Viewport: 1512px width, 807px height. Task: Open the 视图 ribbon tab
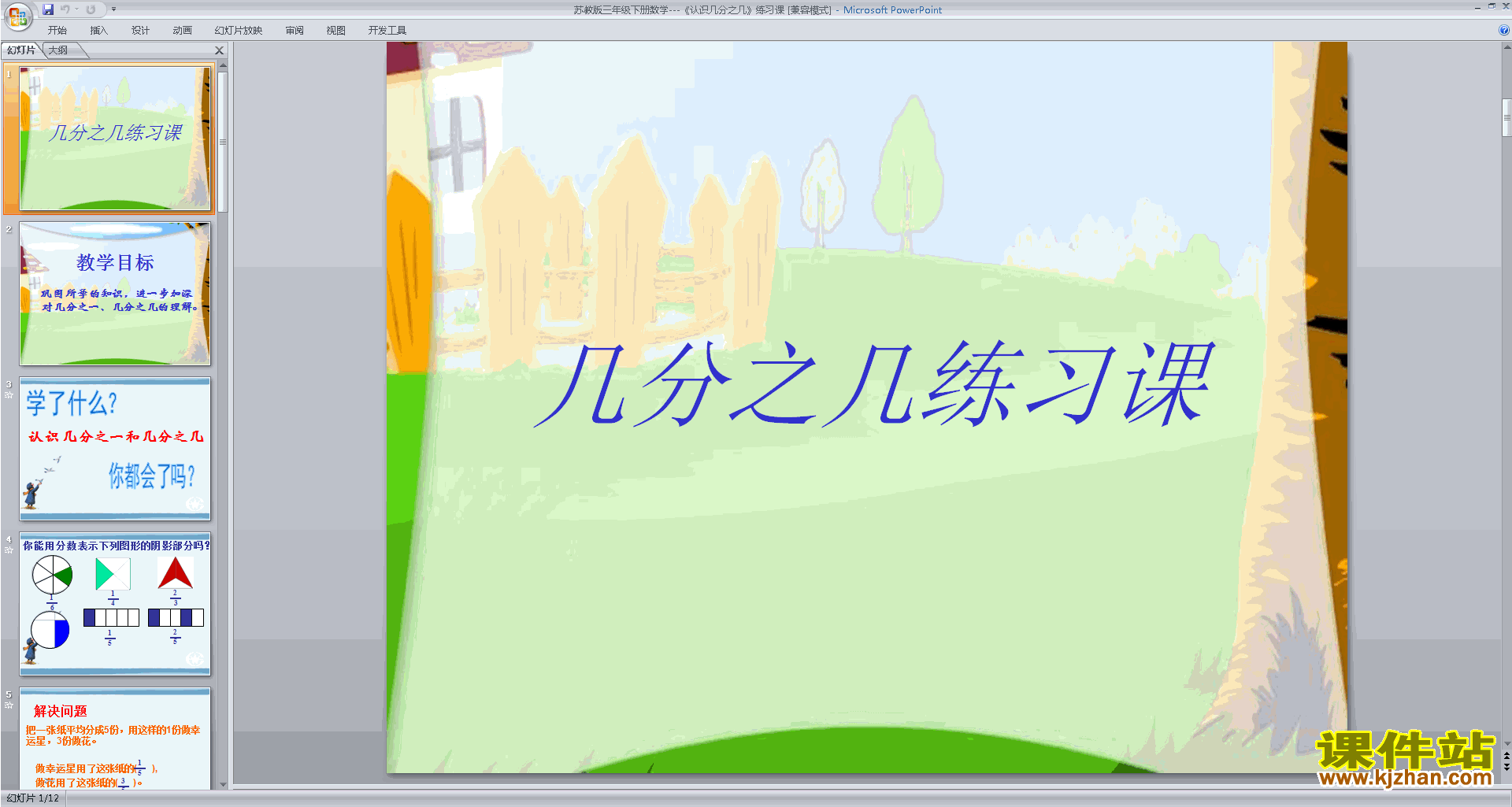coord(336,31)
